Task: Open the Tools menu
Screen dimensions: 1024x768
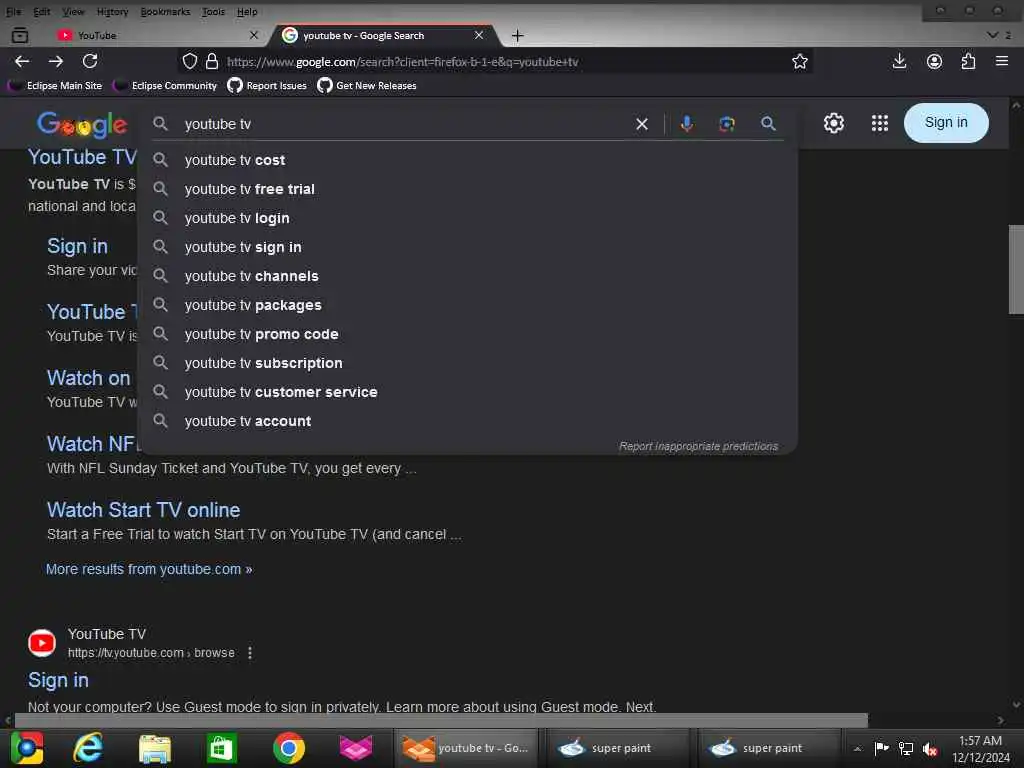Action: tap(213, 12)
